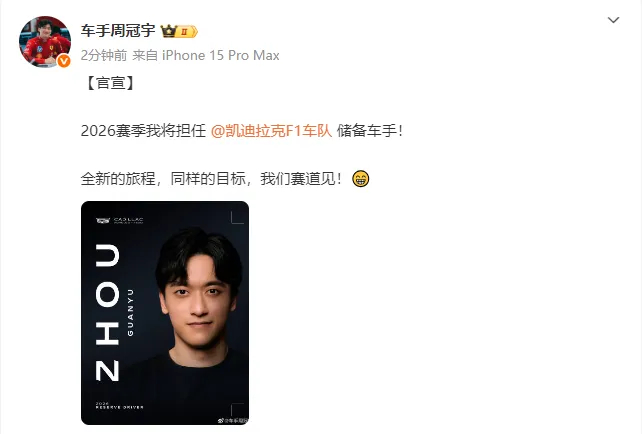Open the post options chevron menu
This screenshot has height=434, width=642.
pos(613,20)
